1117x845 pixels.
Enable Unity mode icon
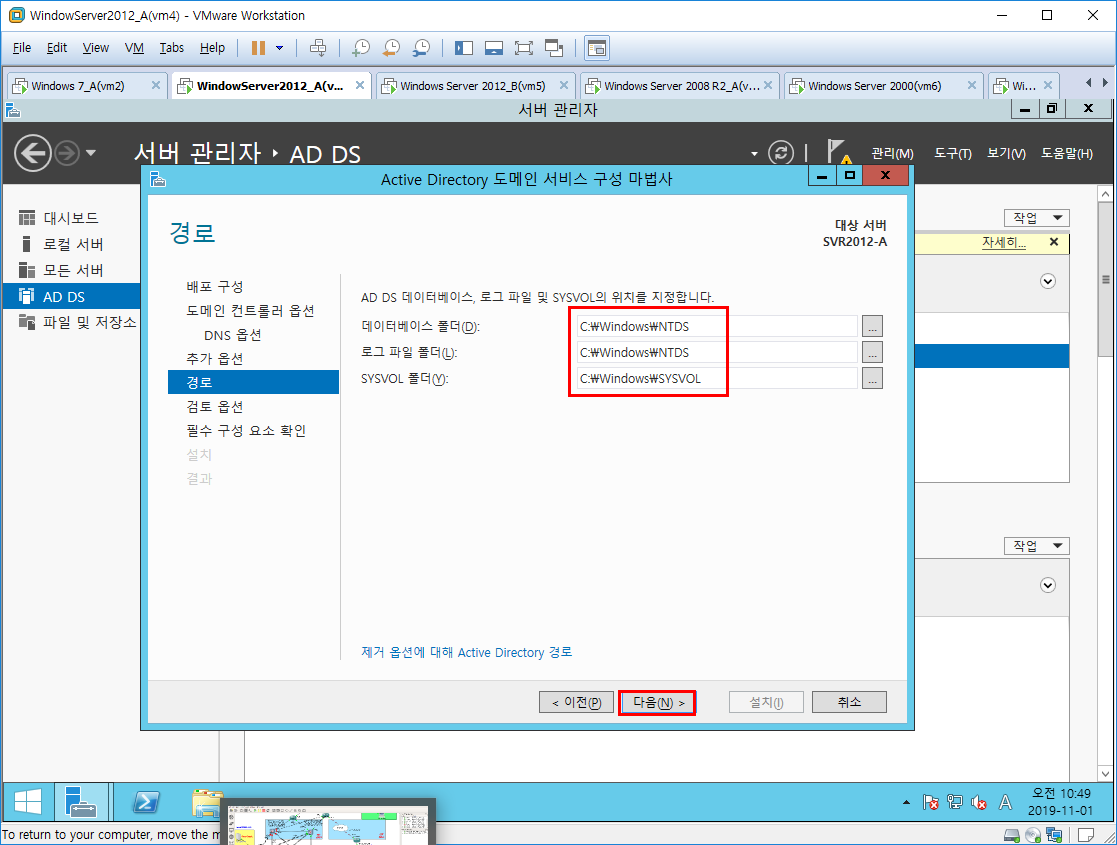[554, 48]
